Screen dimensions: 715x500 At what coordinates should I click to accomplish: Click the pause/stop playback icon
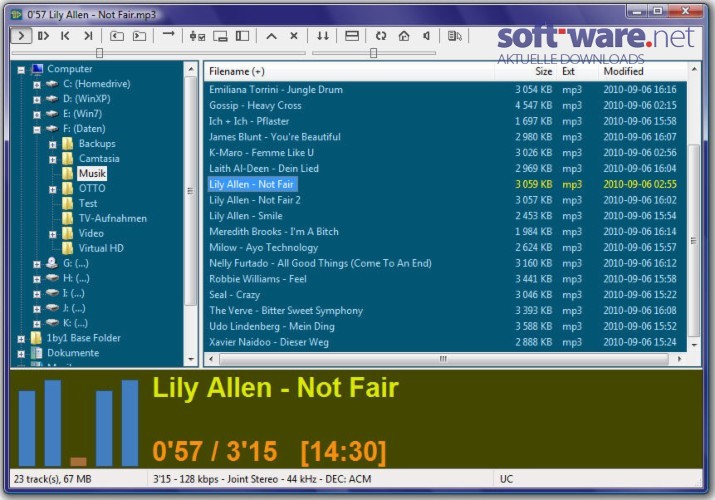coord(43,36)
